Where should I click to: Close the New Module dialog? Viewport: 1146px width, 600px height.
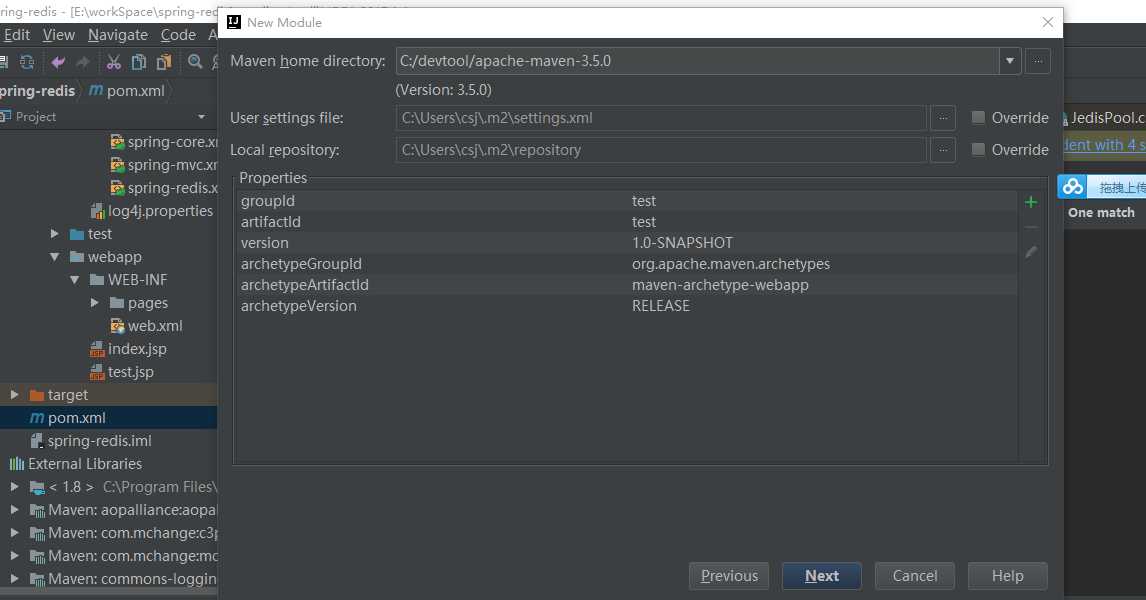click(x=1047, y=22)
